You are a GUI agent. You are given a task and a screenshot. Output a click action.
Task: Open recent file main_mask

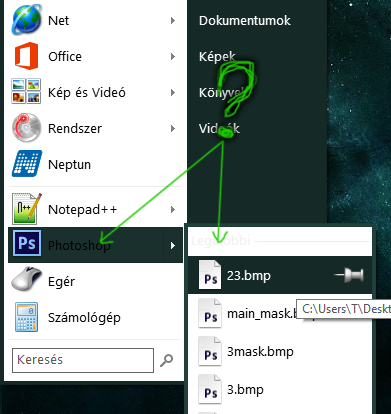tap(280, 313)
